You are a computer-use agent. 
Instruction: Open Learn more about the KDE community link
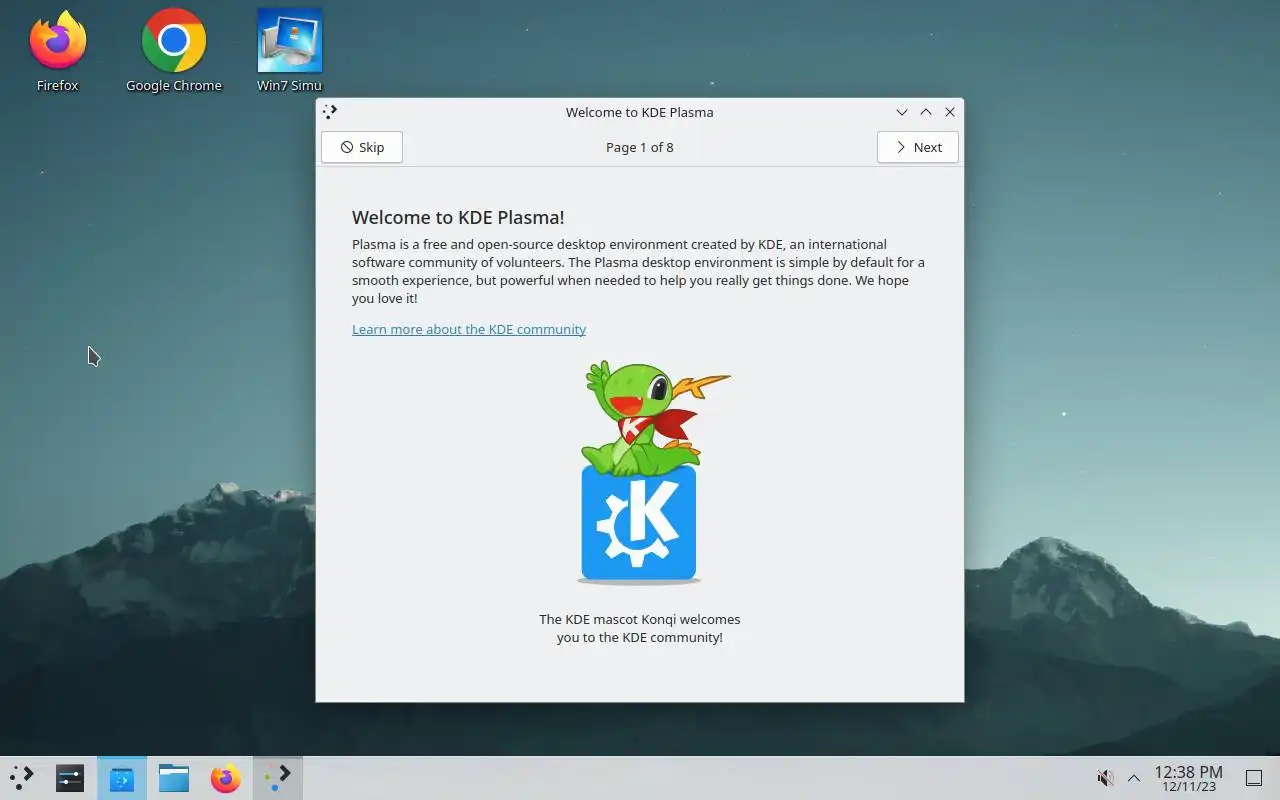pyautogui.click(x=469, y=329)
